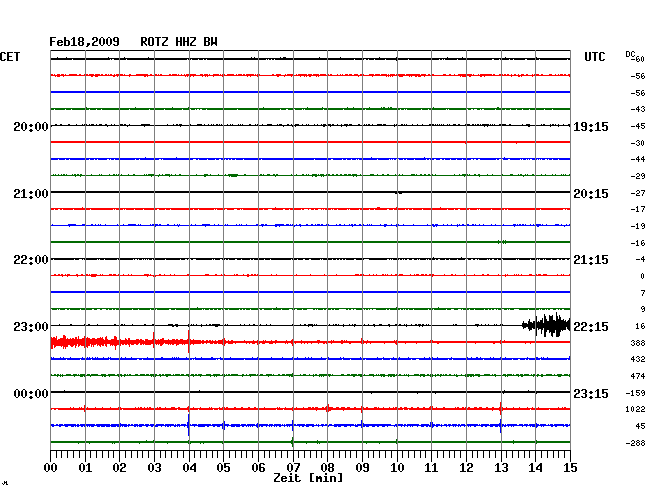Click the DC offset value 45
Image resolution: width=650 pixels, height=494 pixels.
[640, 426]
